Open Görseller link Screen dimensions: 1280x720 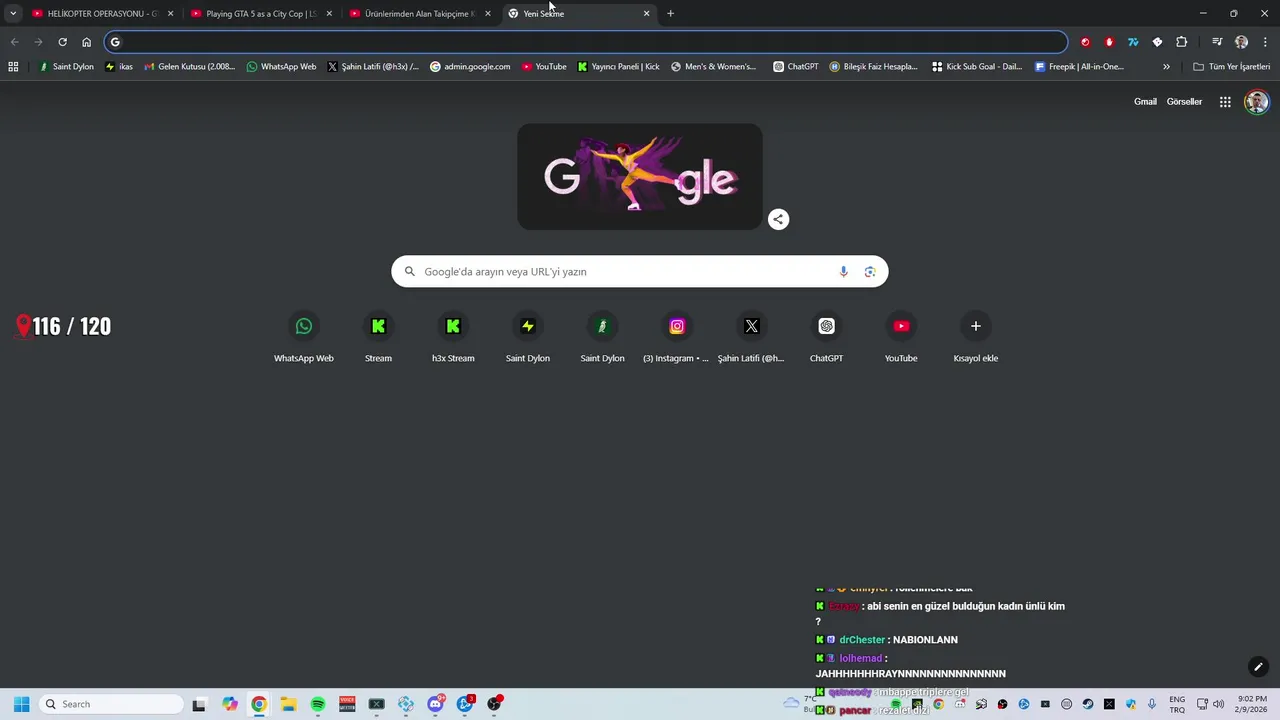tap(1184, 102)
